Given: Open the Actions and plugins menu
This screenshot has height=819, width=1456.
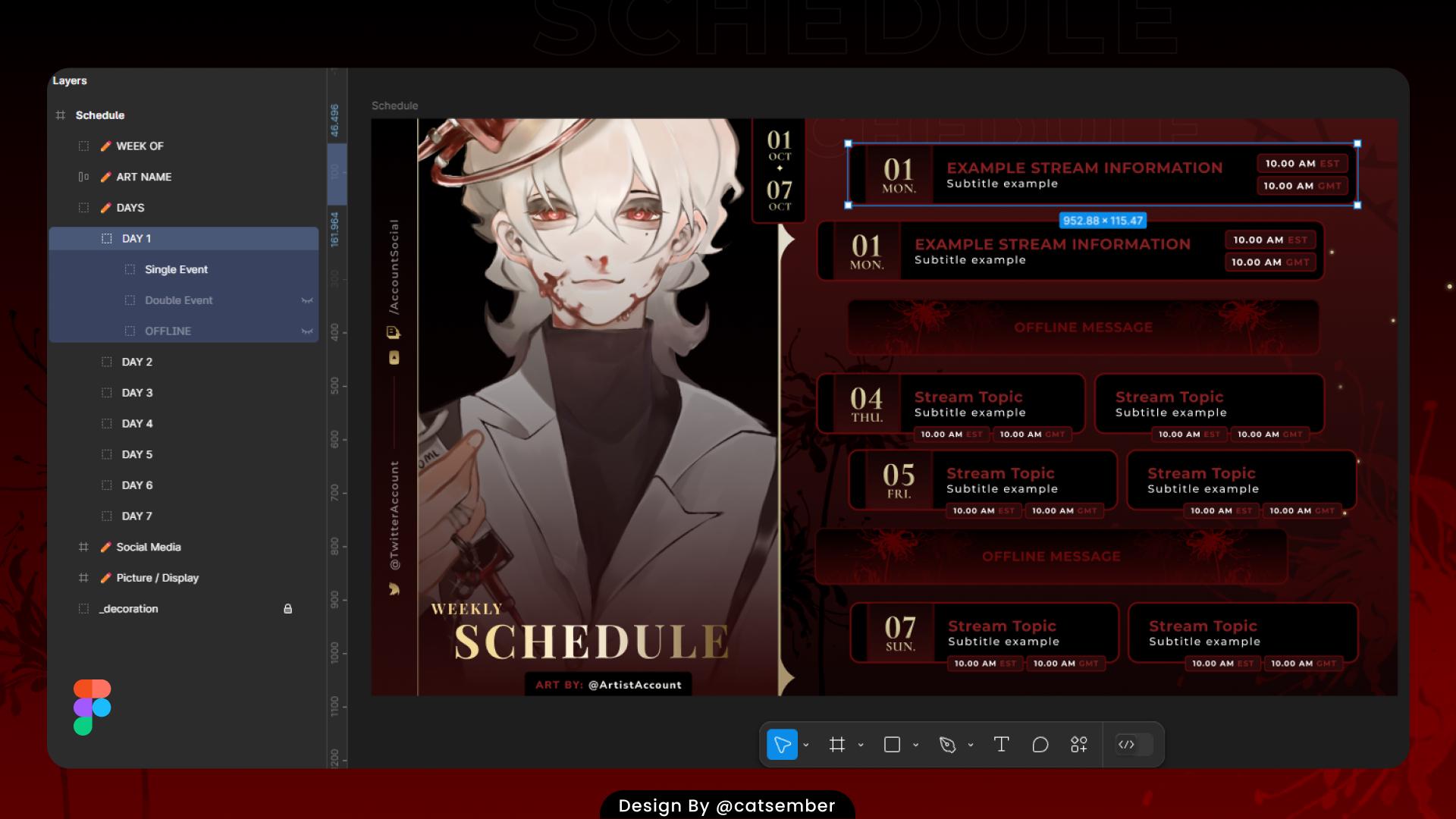Looking at the screenshot, I should coord(1078,745).
